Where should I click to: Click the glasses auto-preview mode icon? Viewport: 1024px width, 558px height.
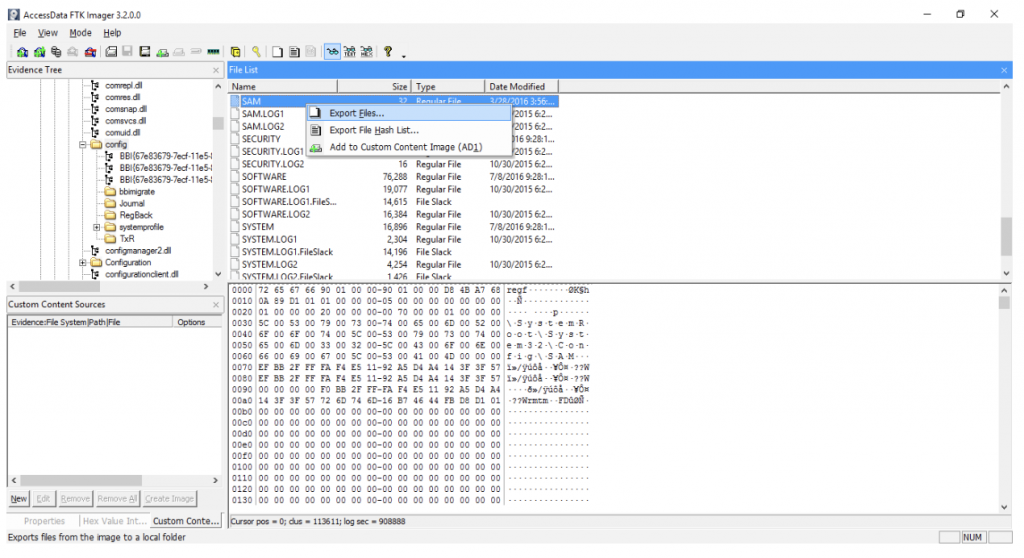pyautogui.click(x=332, y=52)
